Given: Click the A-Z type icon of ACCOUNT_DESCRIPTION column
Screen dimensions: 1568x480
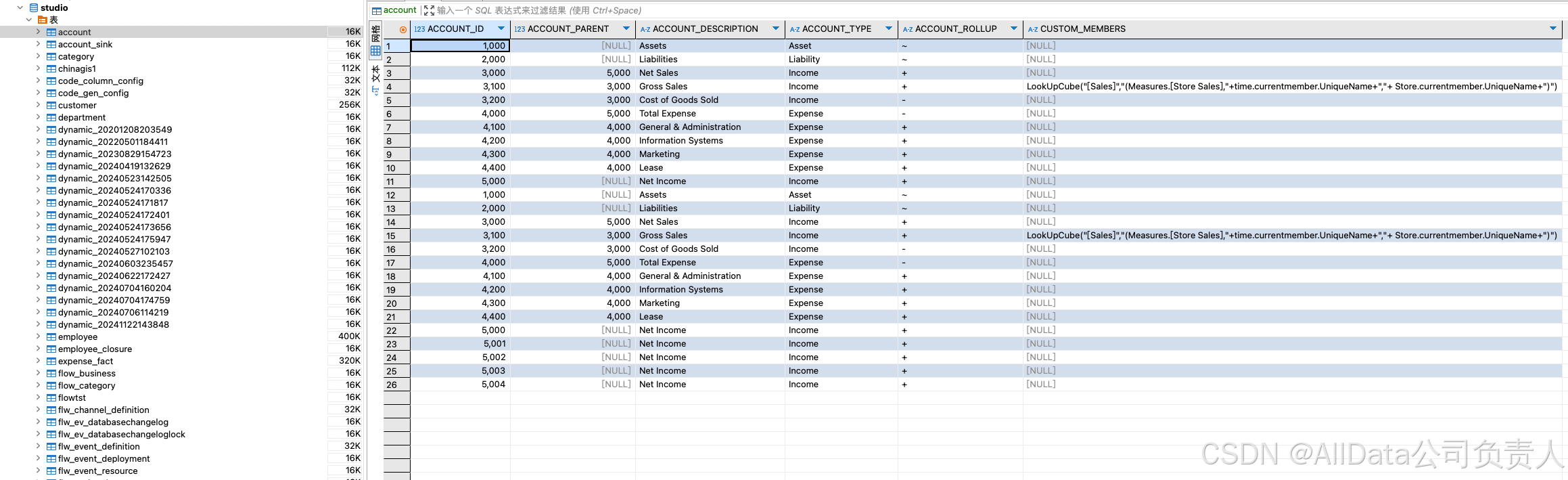Looking at the screenshot, I should (x=645, y=29).
